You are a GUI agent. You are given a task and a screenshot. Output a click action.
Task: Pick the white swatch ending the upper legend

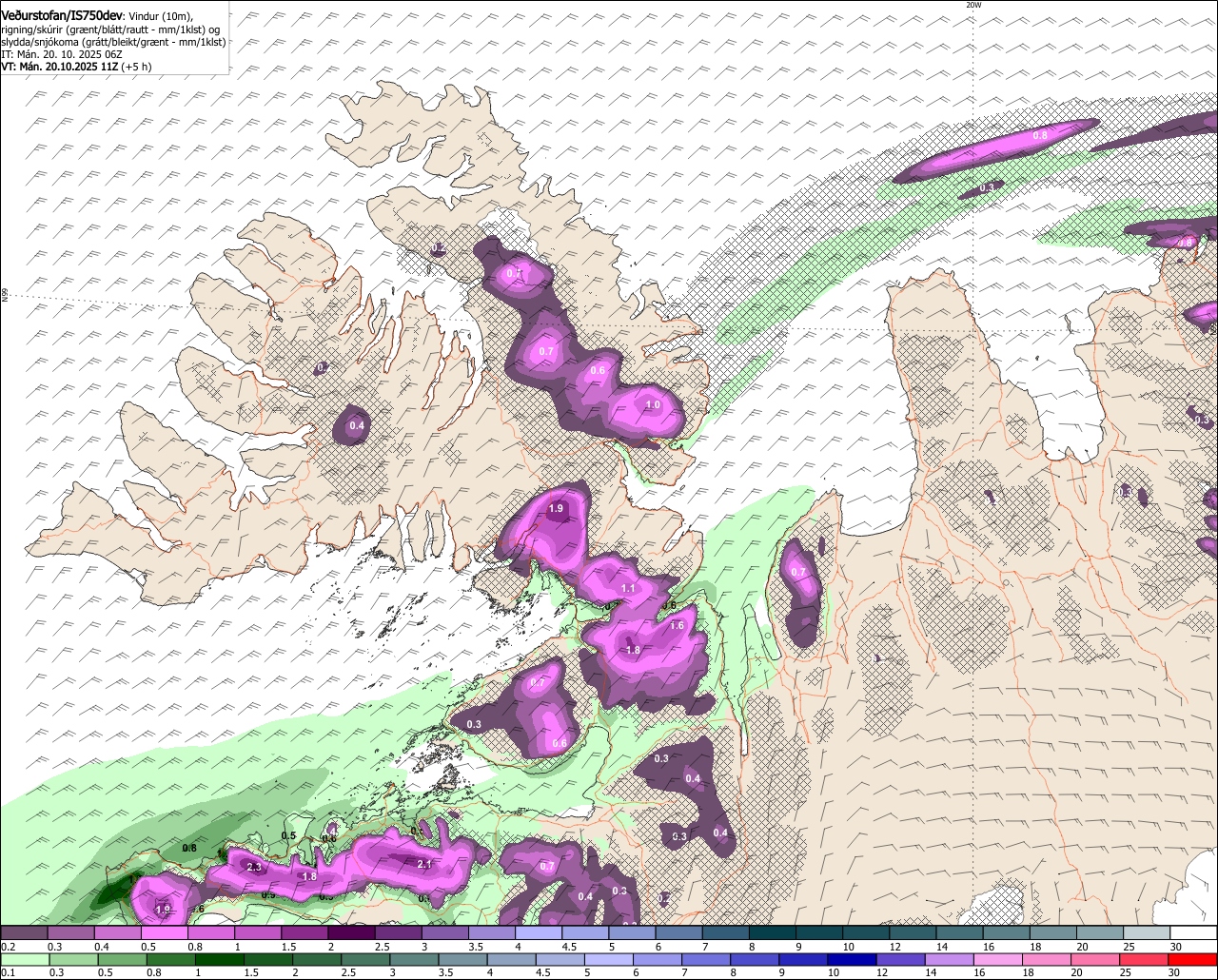[1194, 933]
